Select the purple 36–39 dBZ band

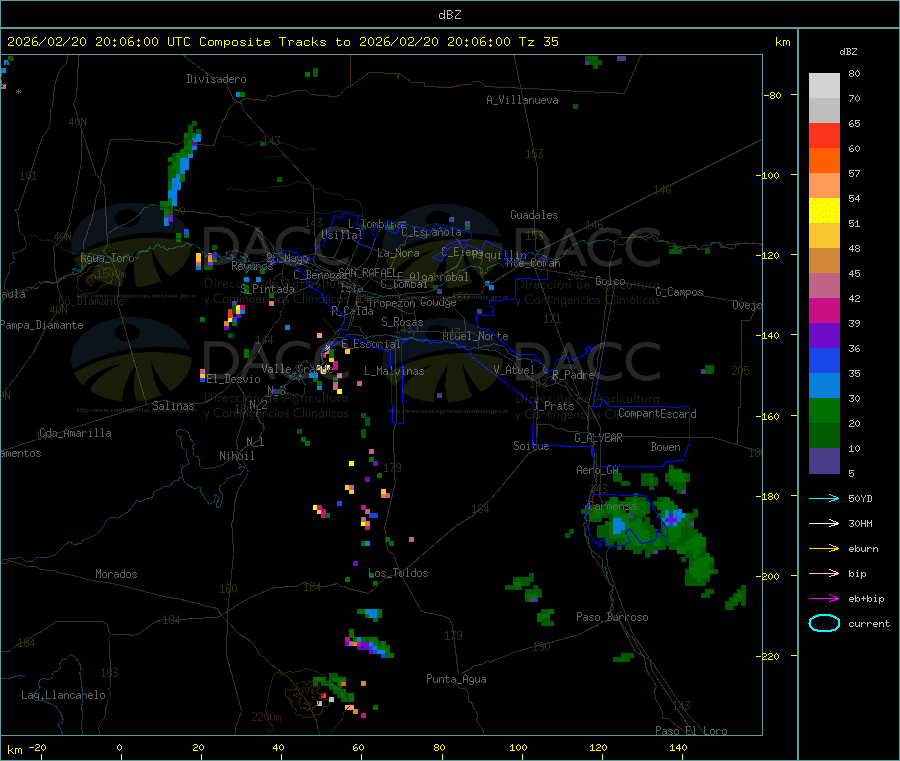824,336
